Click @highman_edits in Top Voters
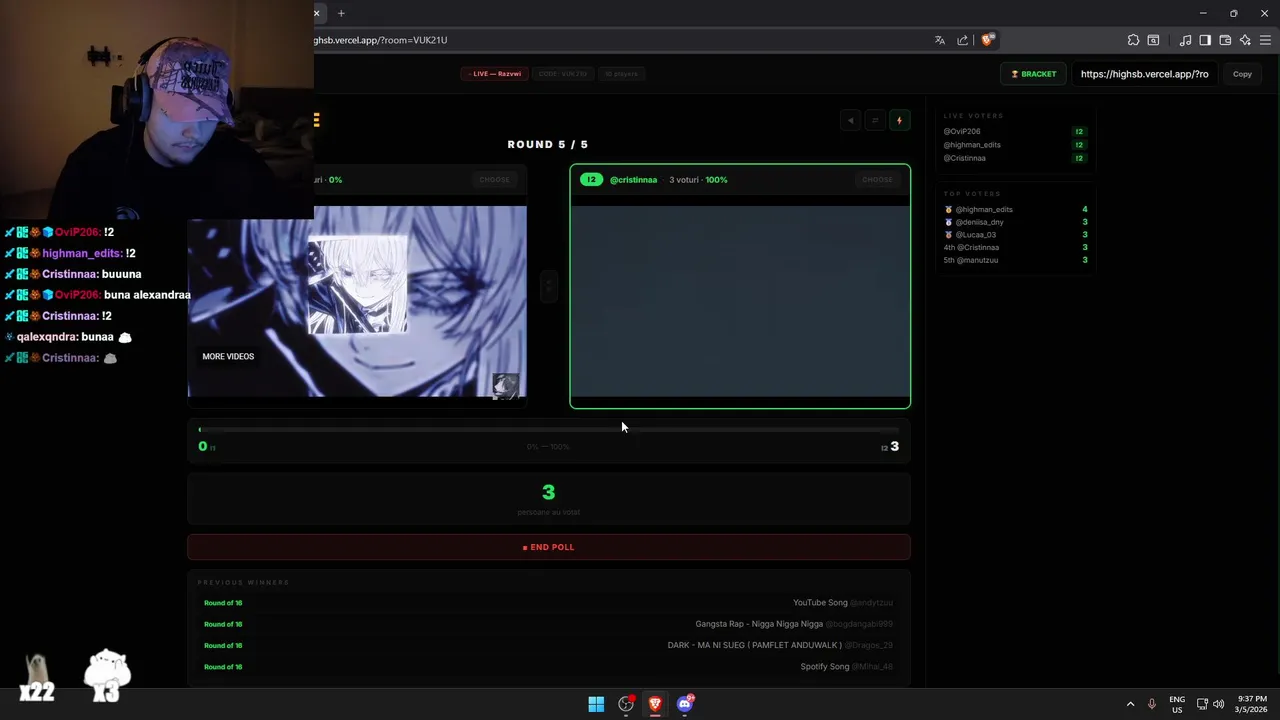 click(x=984, y=210)
